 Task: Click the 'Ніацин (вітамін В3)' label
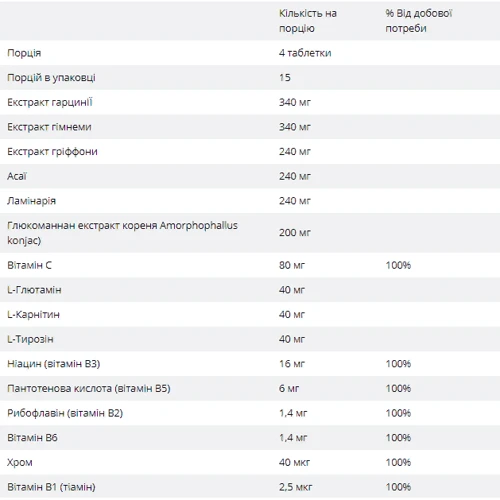tap(54, 364)
